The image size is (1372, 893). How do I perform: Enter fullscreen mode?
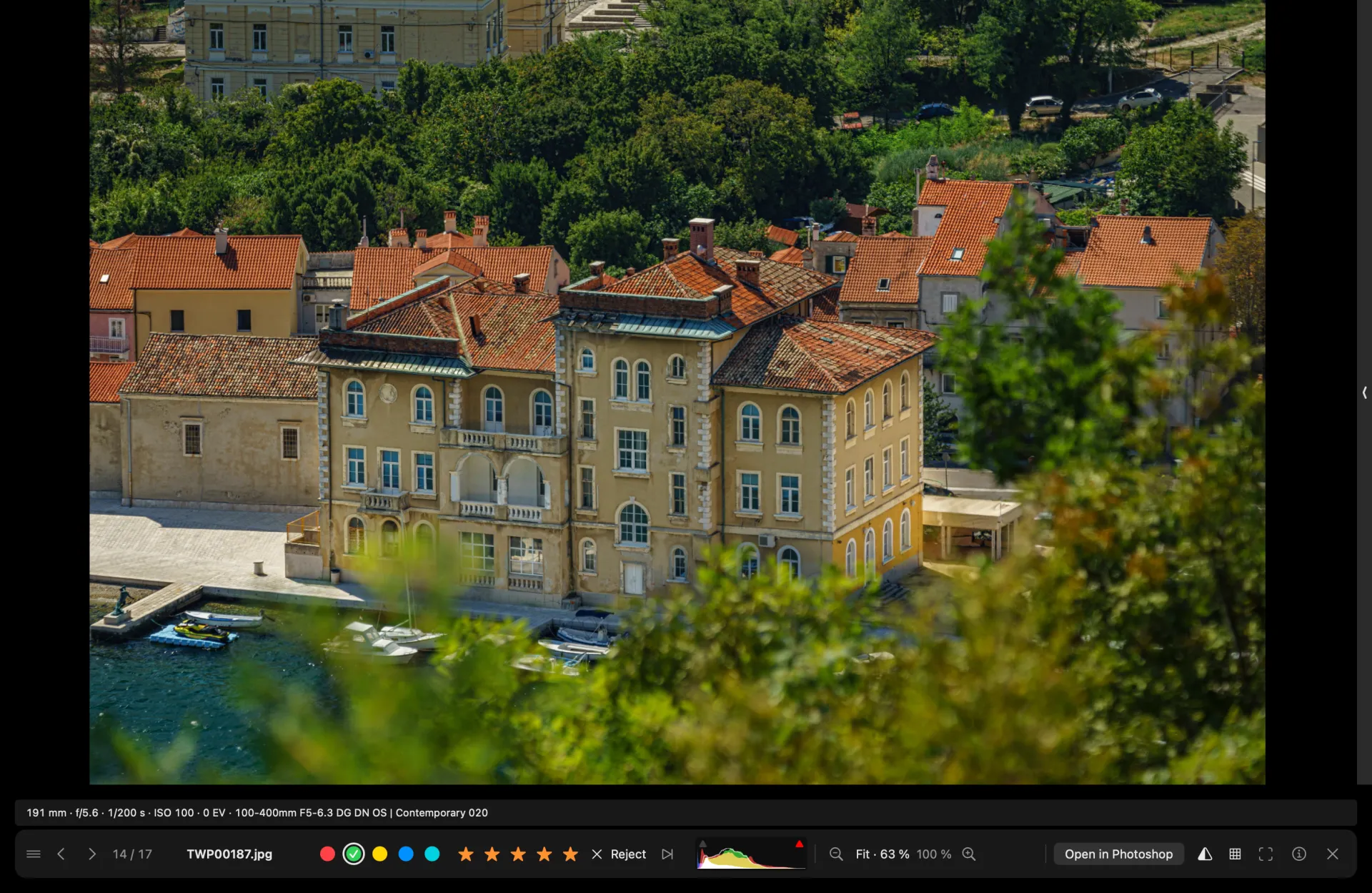[x=1266, y=854]
